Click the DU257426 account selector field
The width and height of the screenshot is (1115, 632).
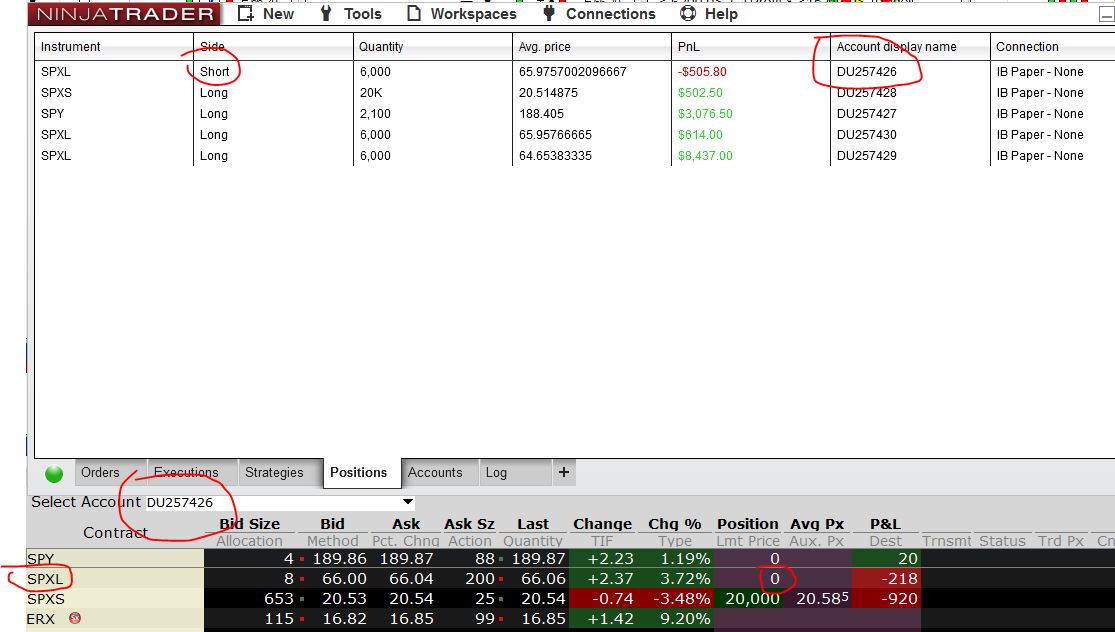point(280,502)
